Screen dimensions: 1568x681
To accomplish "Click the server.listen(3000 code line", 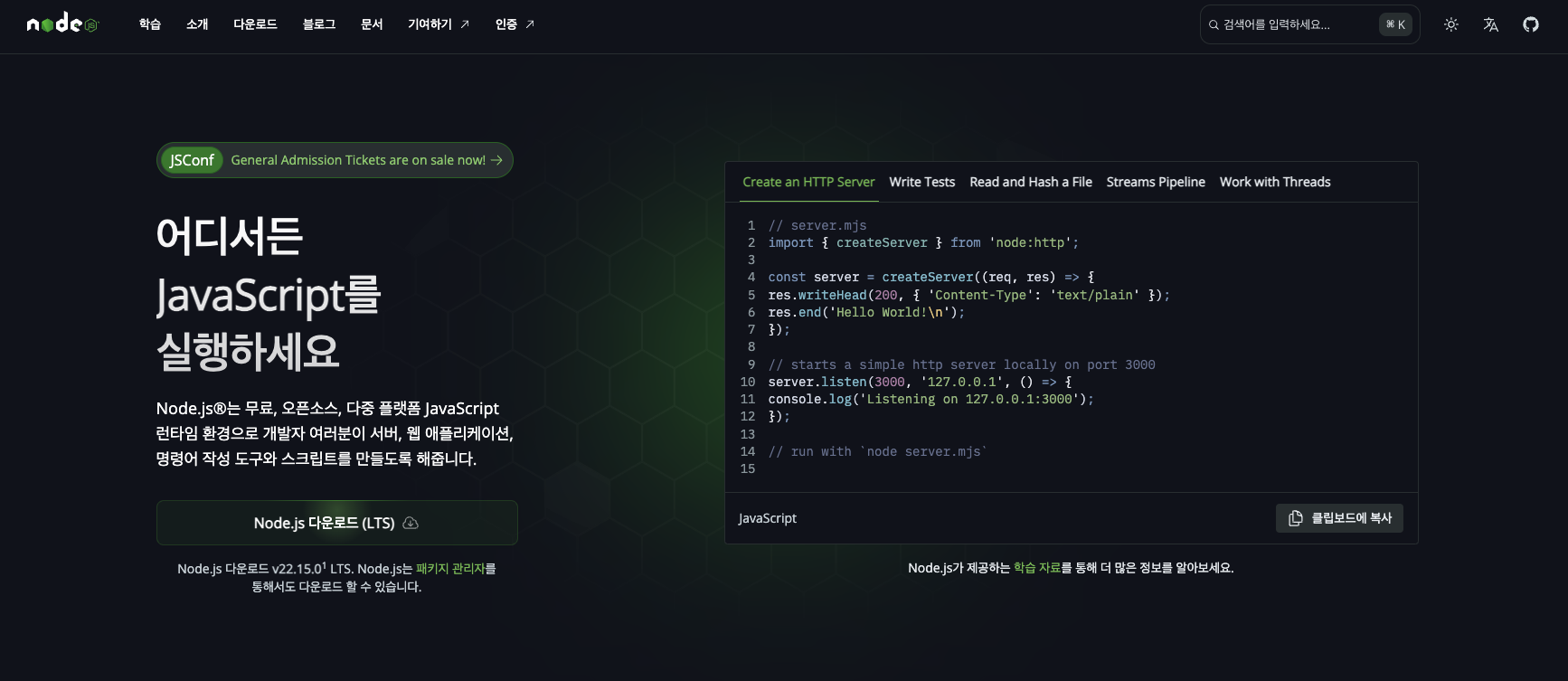I will [920, 382].
